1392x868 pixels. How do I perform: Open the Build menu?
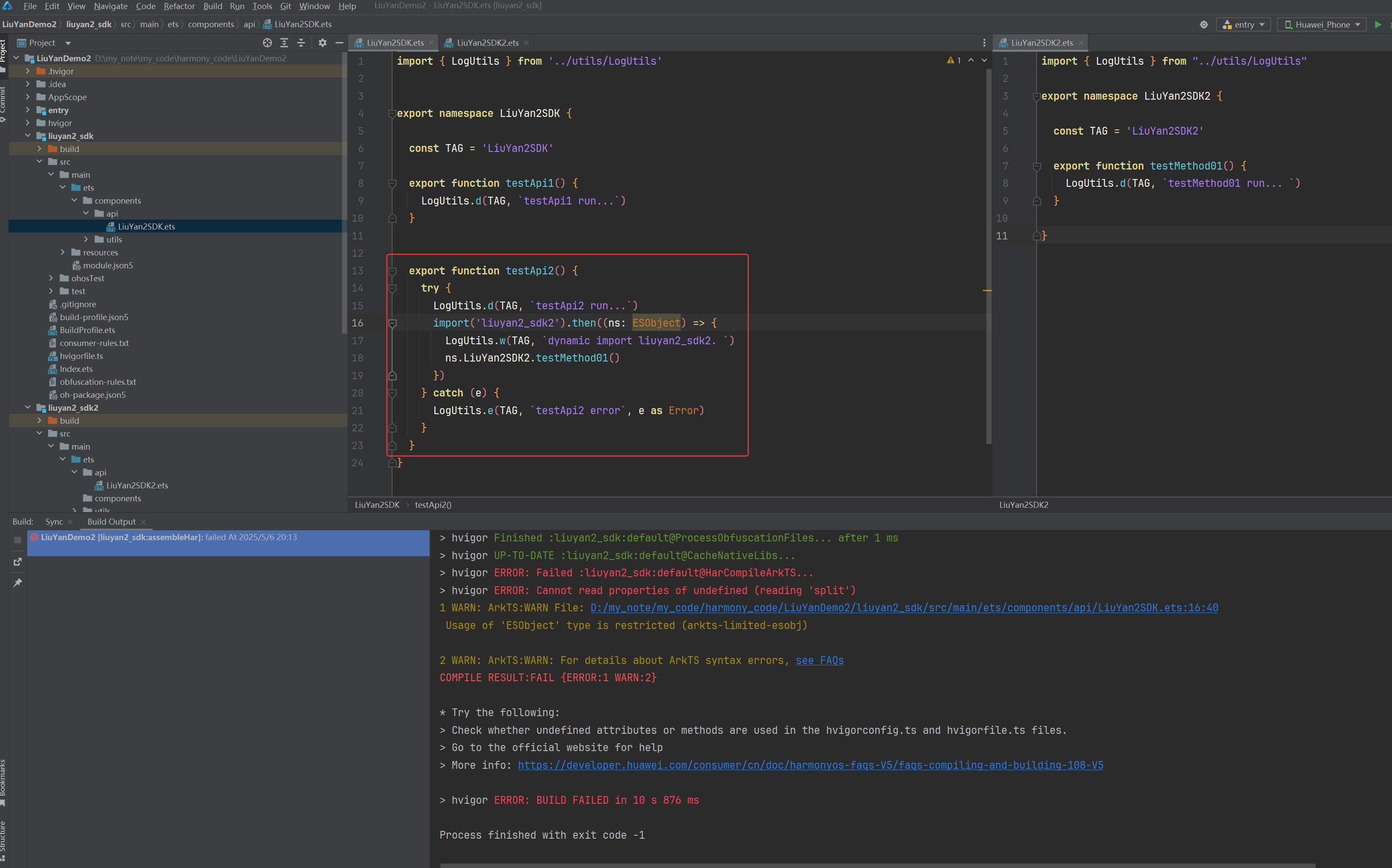(212, 6)
